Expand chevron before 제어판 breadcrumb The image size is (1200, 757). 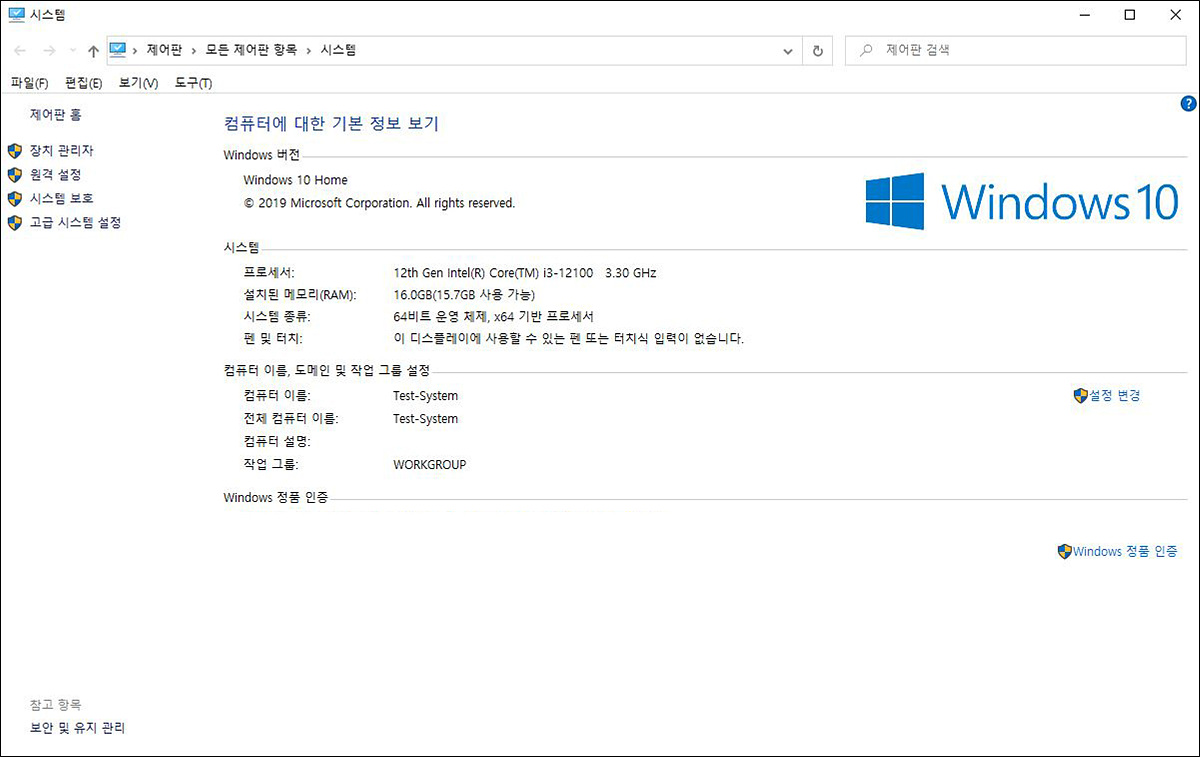[x=136, y=51]
